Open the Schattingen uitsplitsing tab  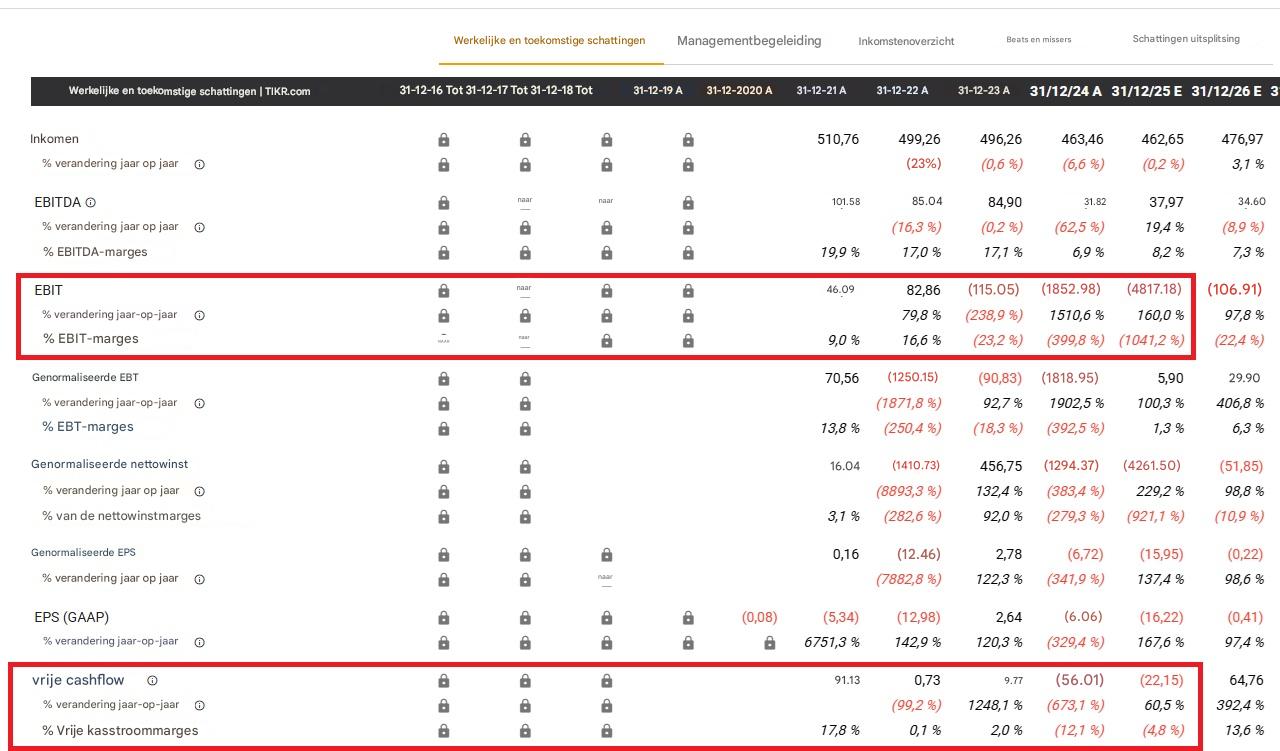point(1186,38)
